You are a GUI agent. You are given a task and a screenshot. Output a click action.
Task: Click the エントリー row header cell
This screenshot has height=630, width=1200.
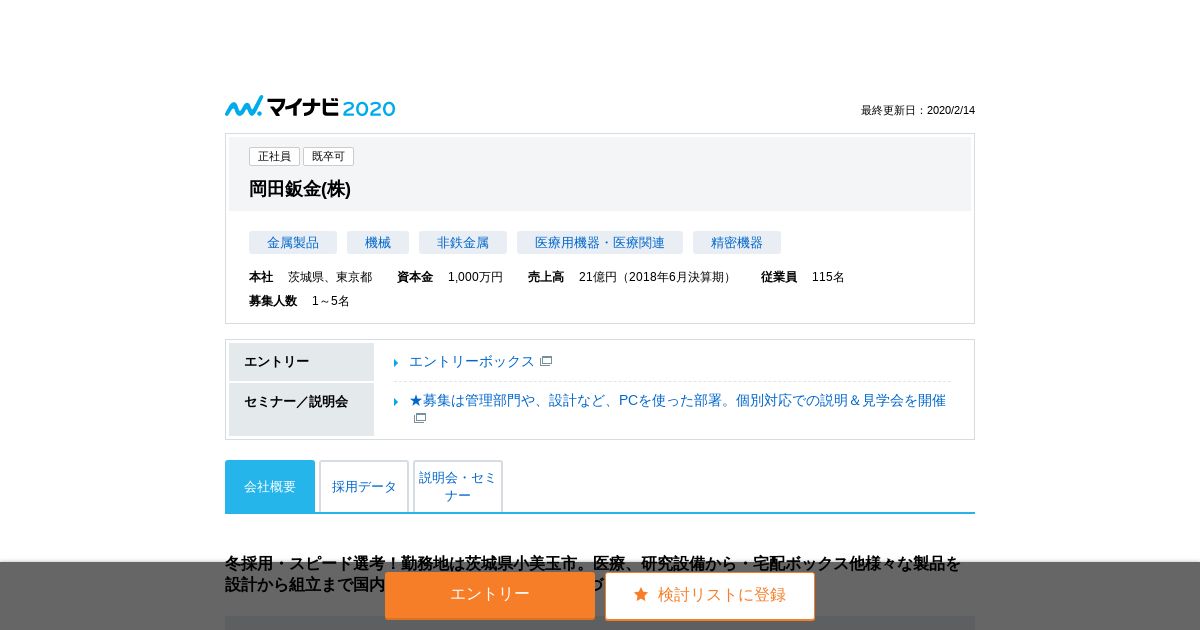(x=301, y=362)
